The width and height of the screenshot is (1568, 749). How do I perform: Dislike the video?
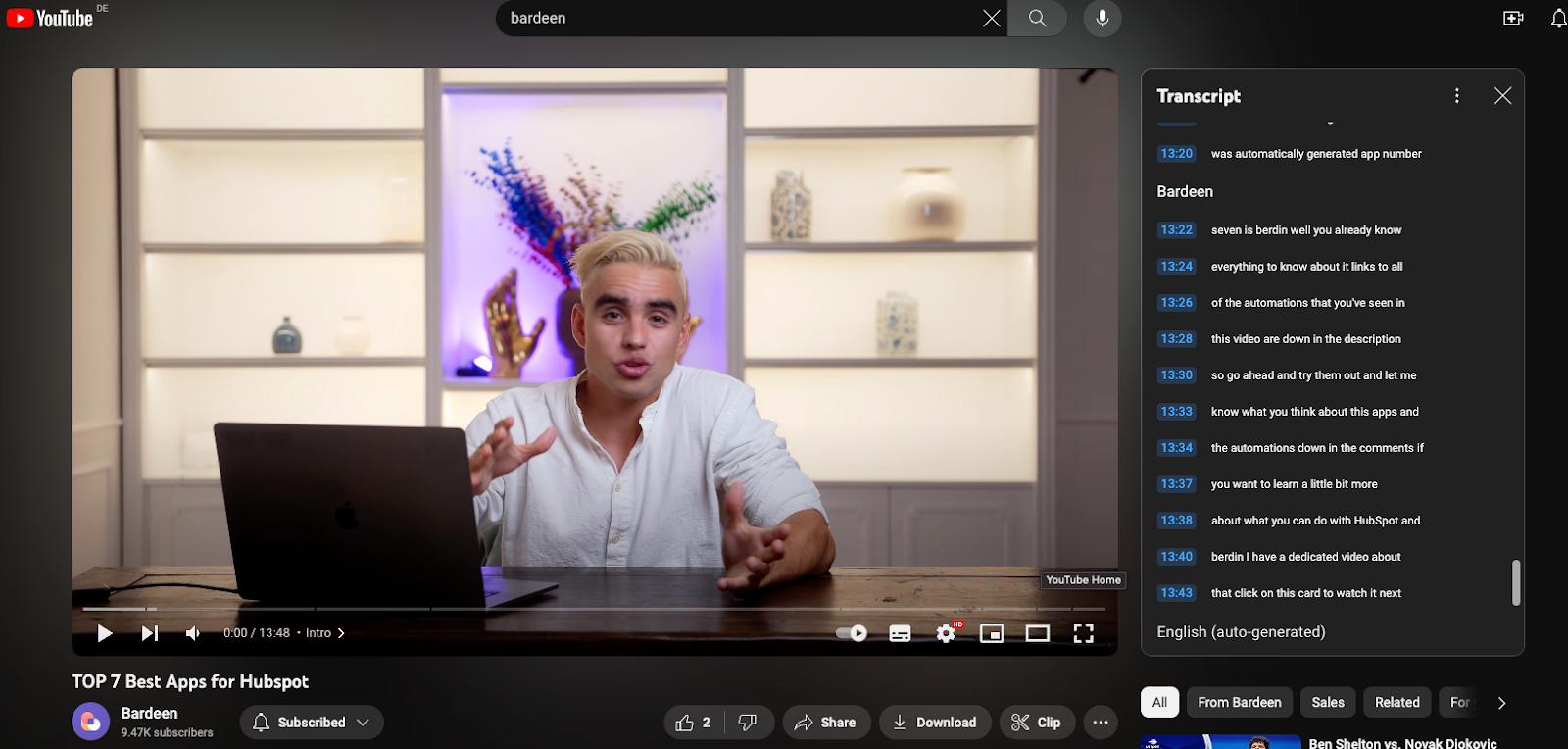click(x=748, y=723)
